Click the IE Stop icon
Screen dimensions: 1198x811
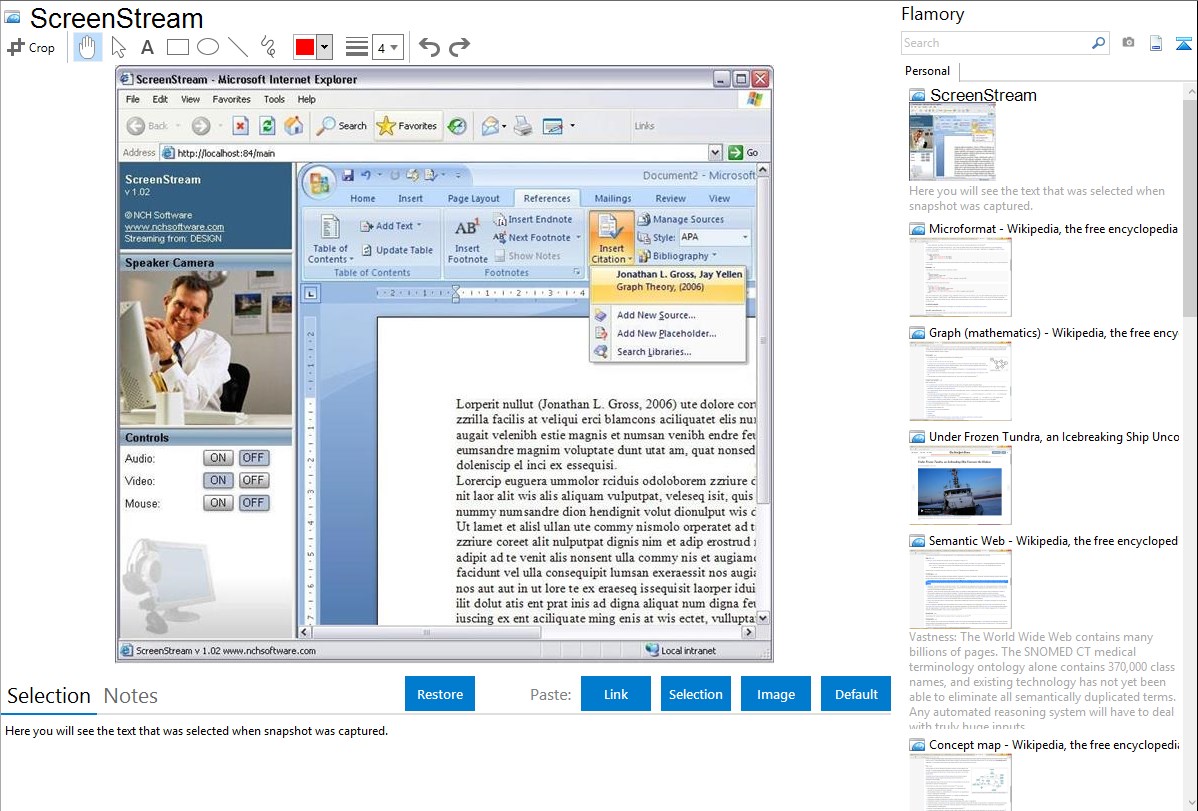[x=241, y=125]
